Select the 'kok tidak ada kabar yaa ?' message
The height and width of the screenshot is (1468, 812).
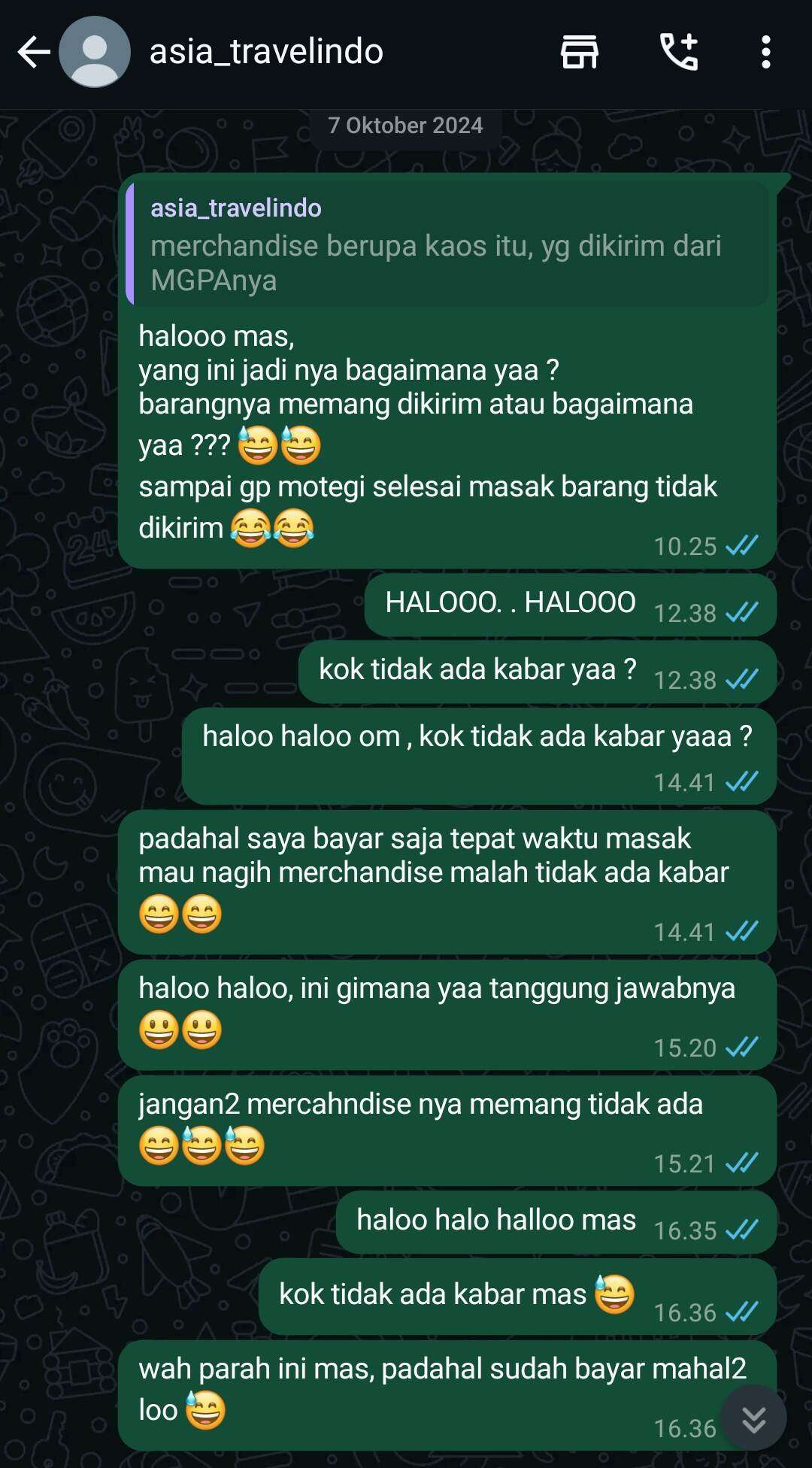pos(537,672)
